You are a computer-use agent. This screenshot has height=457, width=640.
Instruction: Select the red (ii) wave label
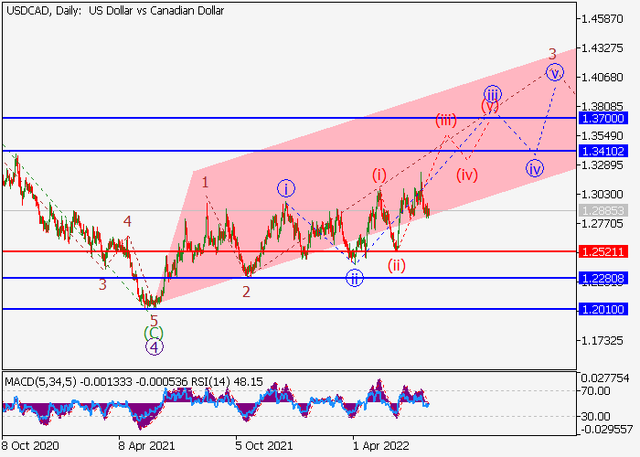396,266
